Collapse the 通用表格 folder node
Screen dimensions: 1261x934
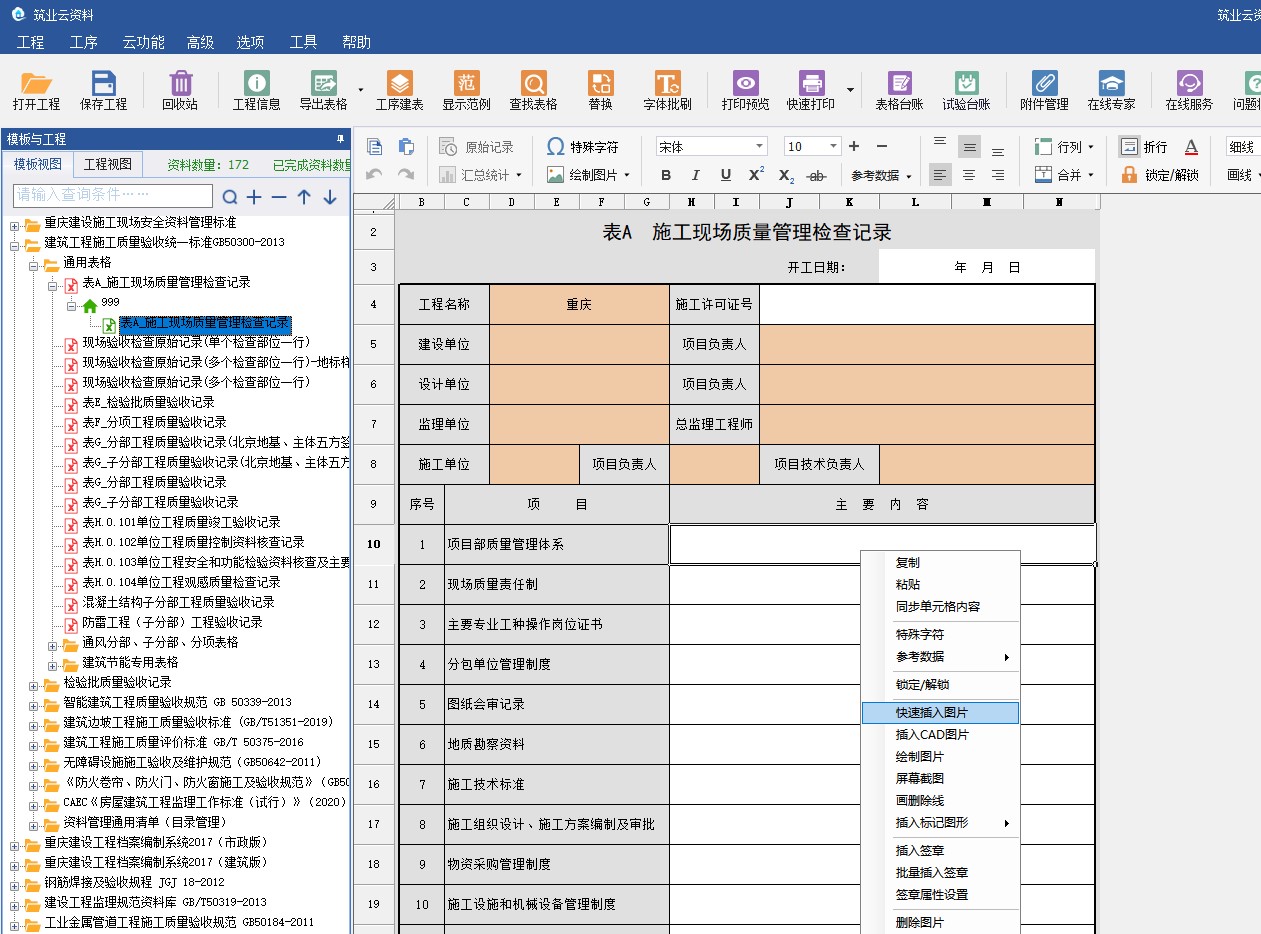pos(34,264)
